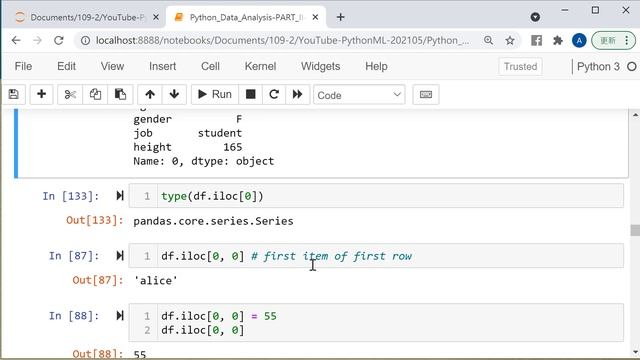Close the Documents/109-2/YouTube browser tab

[x=156, y=17]
